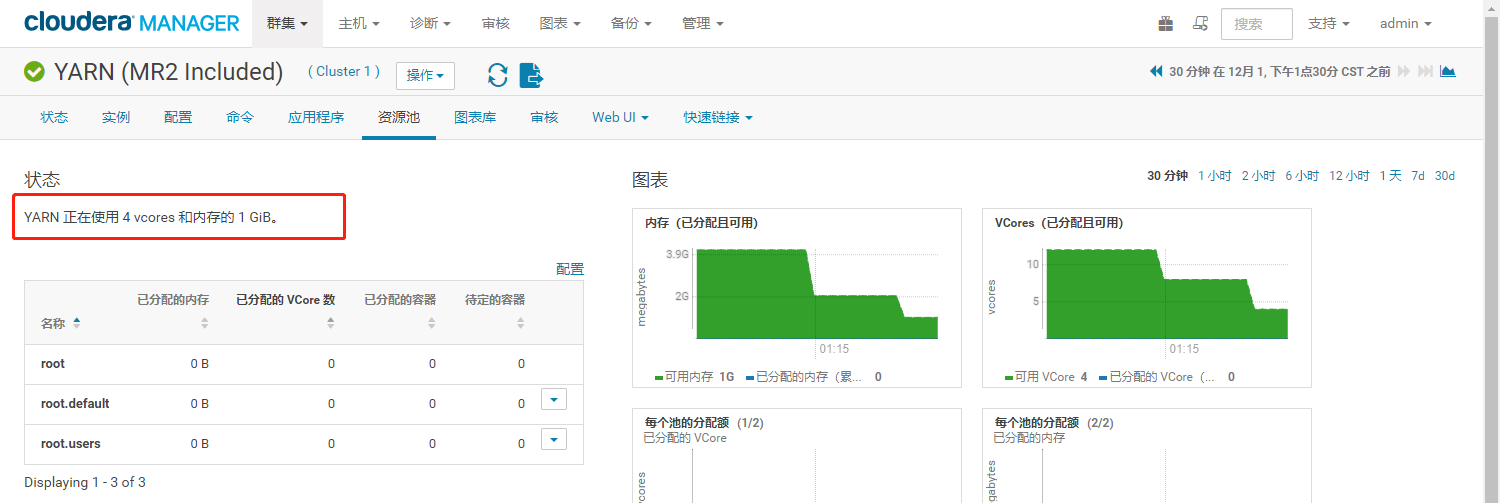Switch to the 状态 tab

point(55,117)
